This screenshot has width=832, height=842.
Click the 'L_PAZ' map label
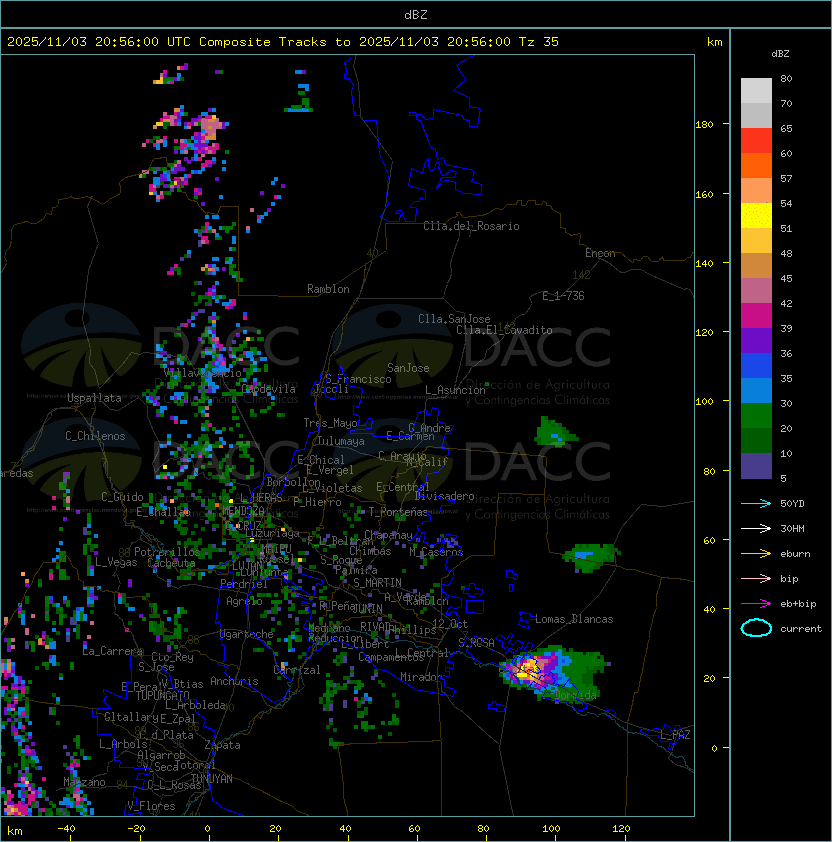[x=675, y=735]
